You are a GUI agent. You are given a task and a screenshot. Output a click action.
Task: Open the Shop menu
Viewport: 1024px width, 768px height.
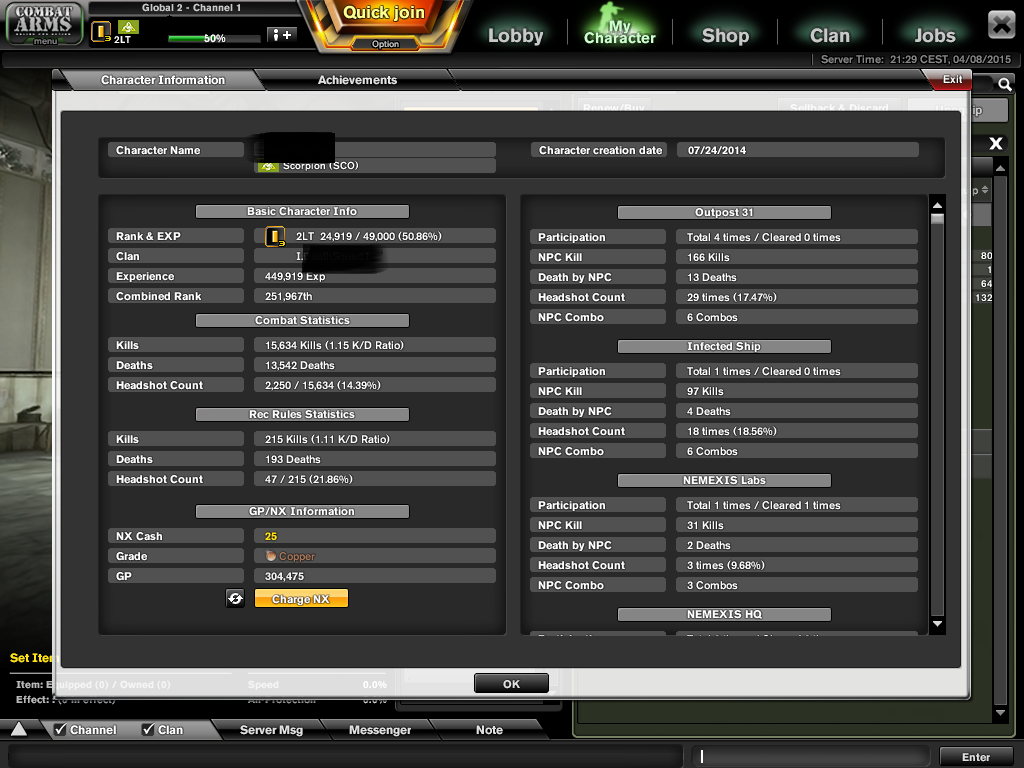[x=725, y=35]
